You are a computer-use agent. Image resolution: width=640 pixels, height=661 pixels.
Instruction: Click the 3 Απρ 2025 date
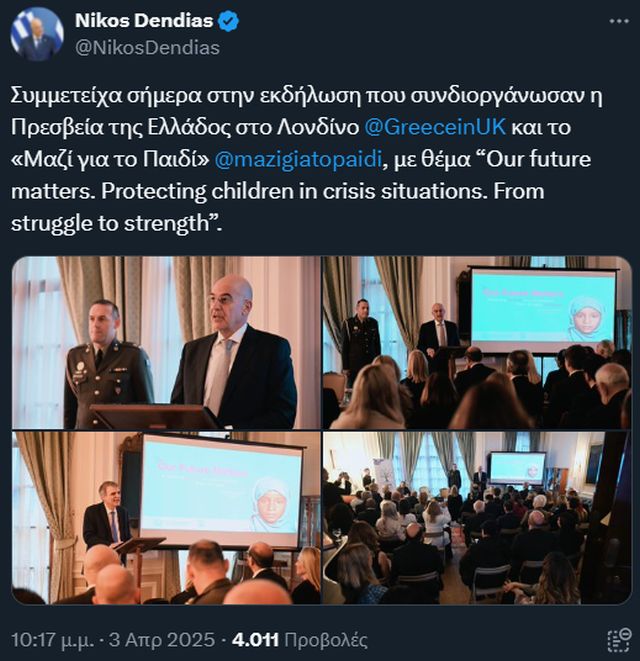pyautogui.click(x=161, y=640)
